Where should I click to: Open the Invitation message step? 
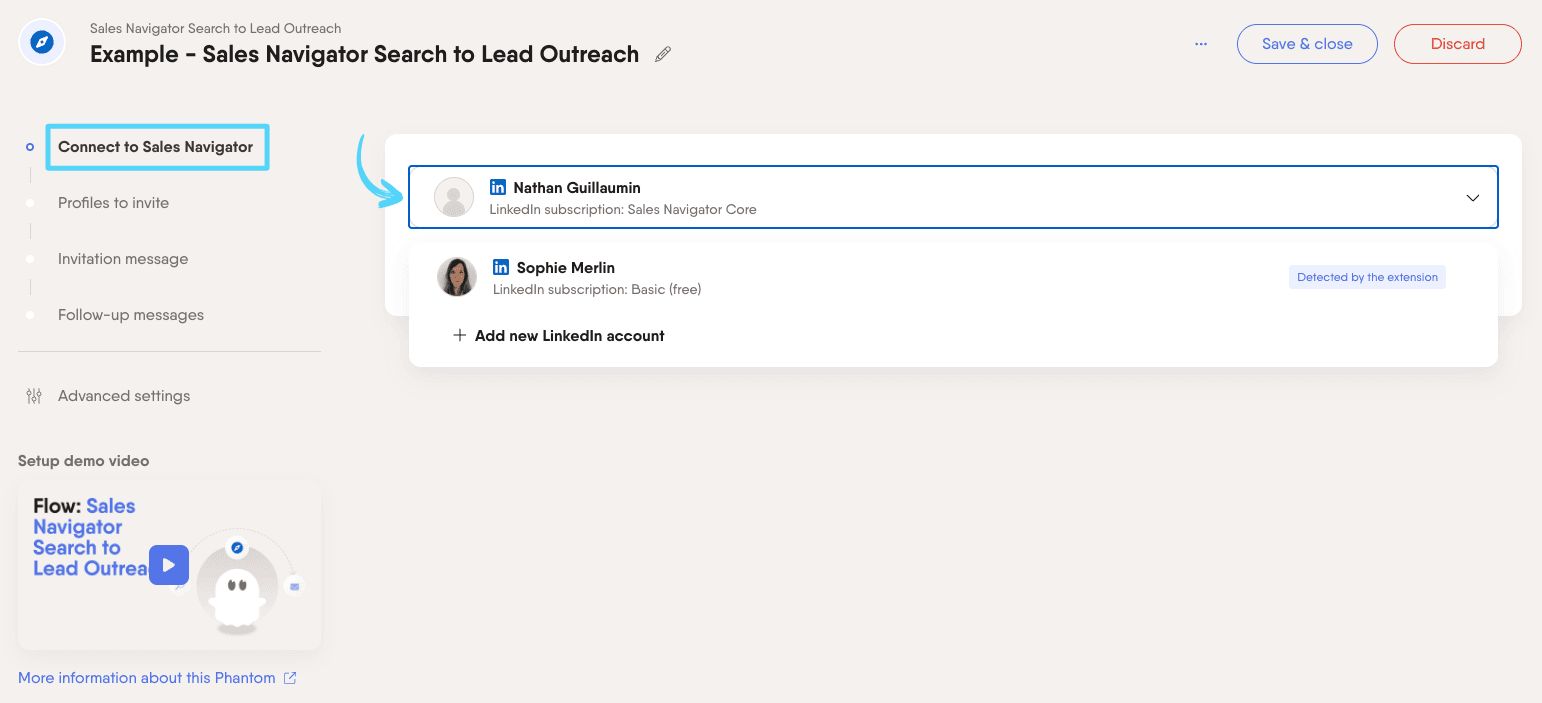123,259
